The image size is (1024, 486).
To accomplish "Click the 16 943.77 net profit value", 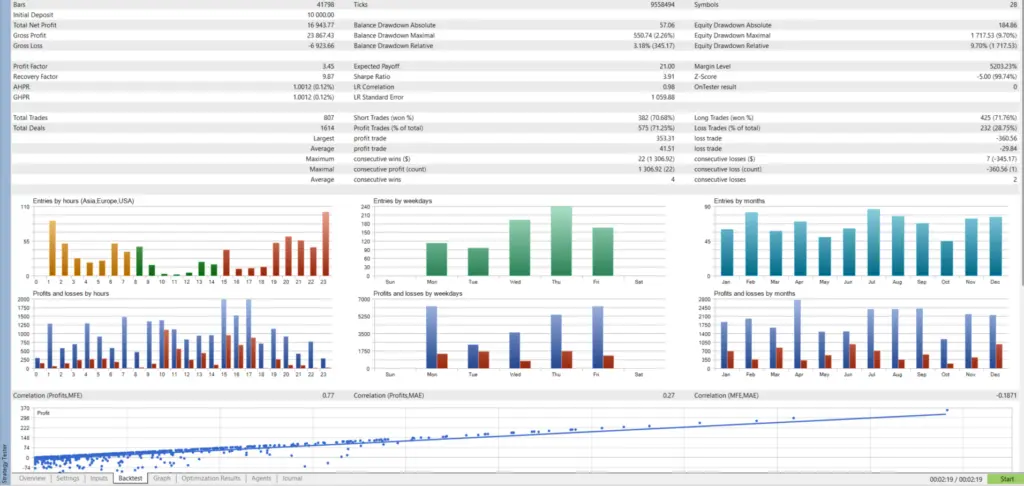I will (321, 25).
